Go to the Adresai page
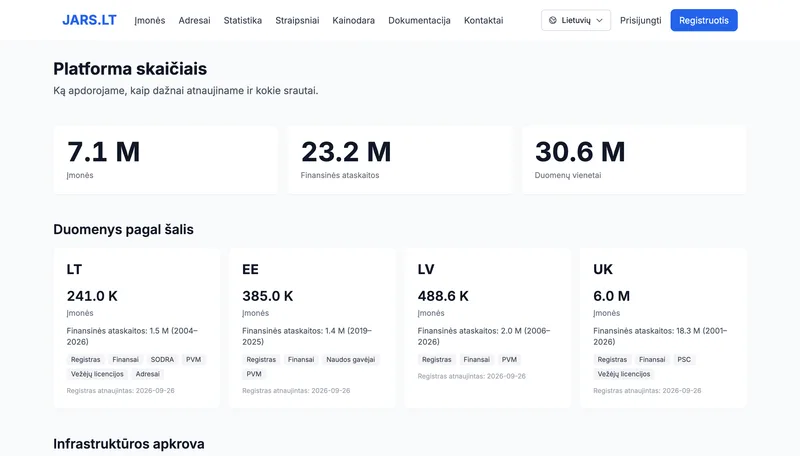 coord(194,20)
